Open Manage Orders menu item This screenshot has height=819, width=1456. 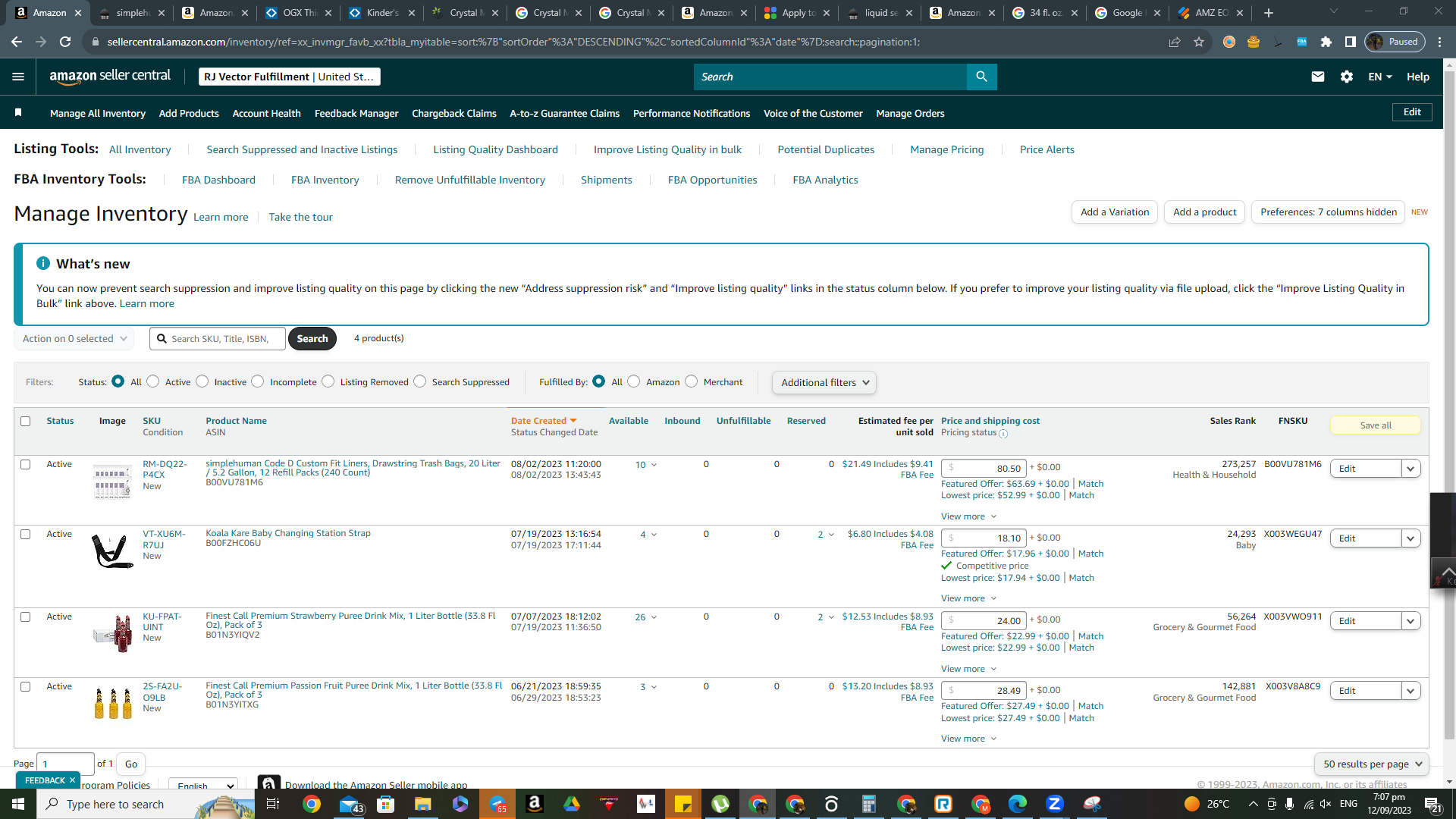(911, 113)
